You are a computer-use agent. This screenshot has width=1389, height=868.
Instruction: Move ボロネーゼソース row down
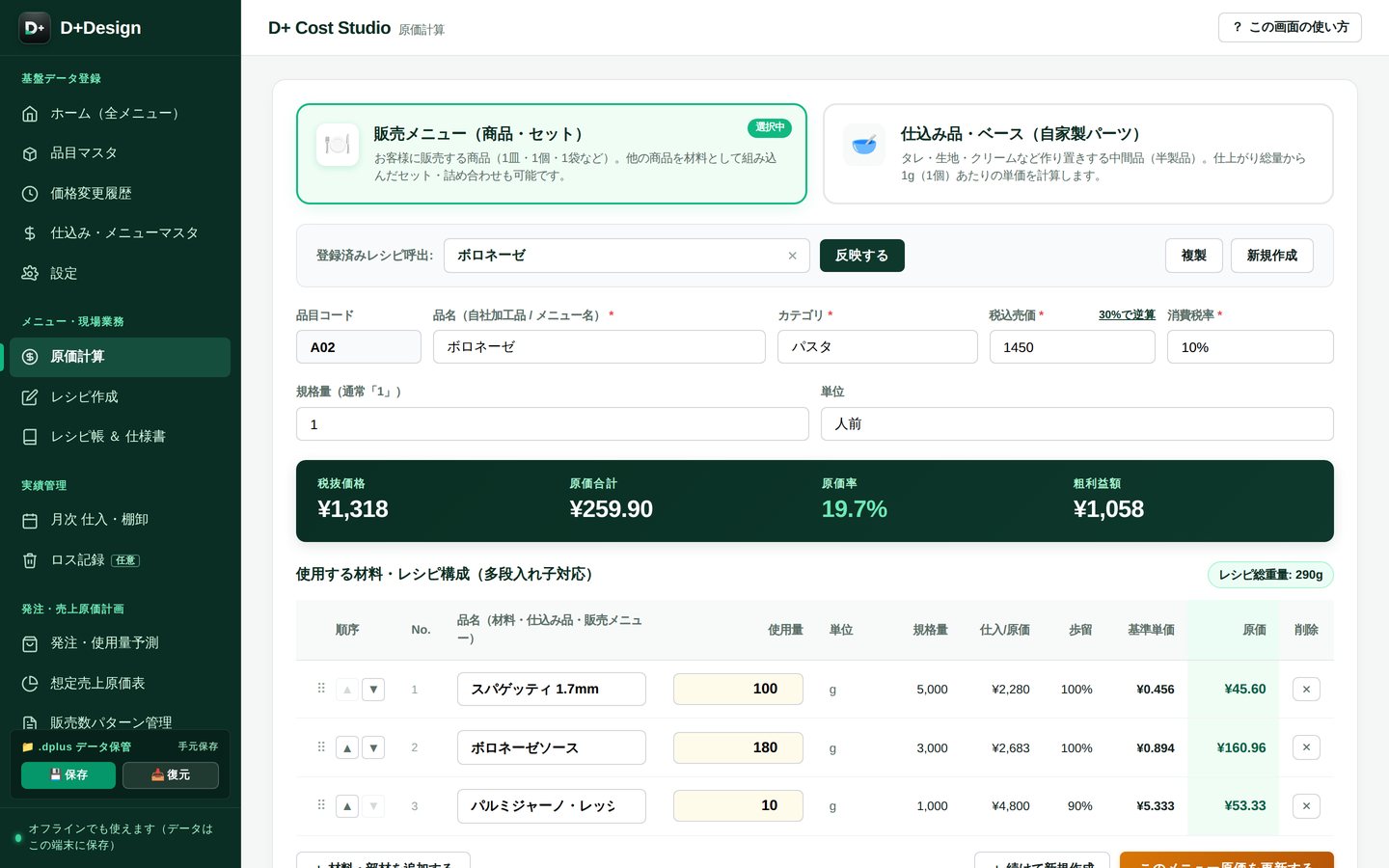373,747
